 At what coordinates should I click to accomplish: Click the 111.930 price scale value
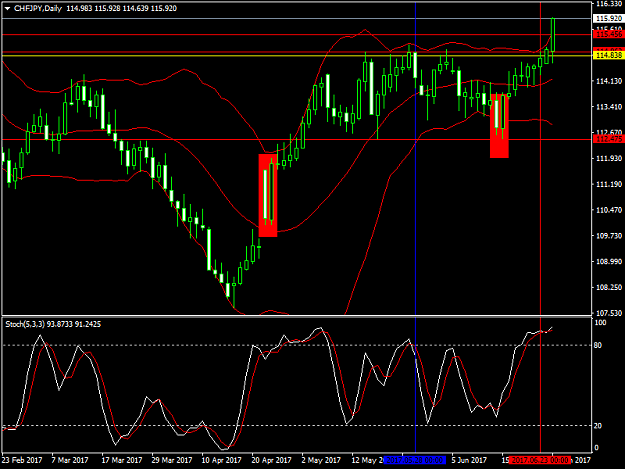(609, 159)
